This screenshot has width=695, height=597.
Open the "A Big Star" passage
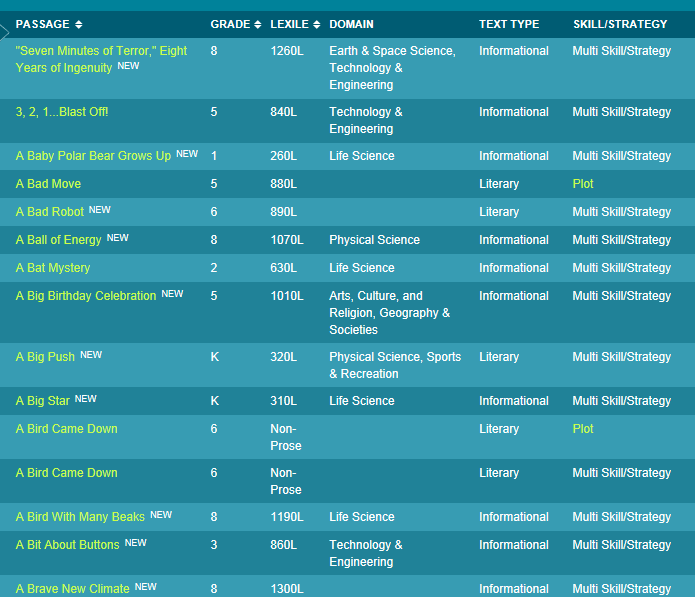coord(43,401)
